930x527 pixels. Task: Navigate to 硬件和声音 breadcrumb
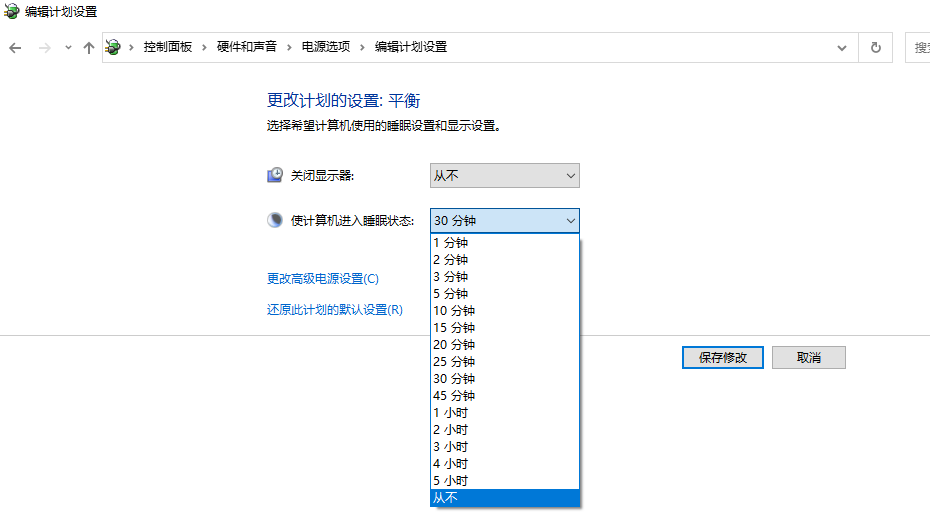tap(247, 47)
